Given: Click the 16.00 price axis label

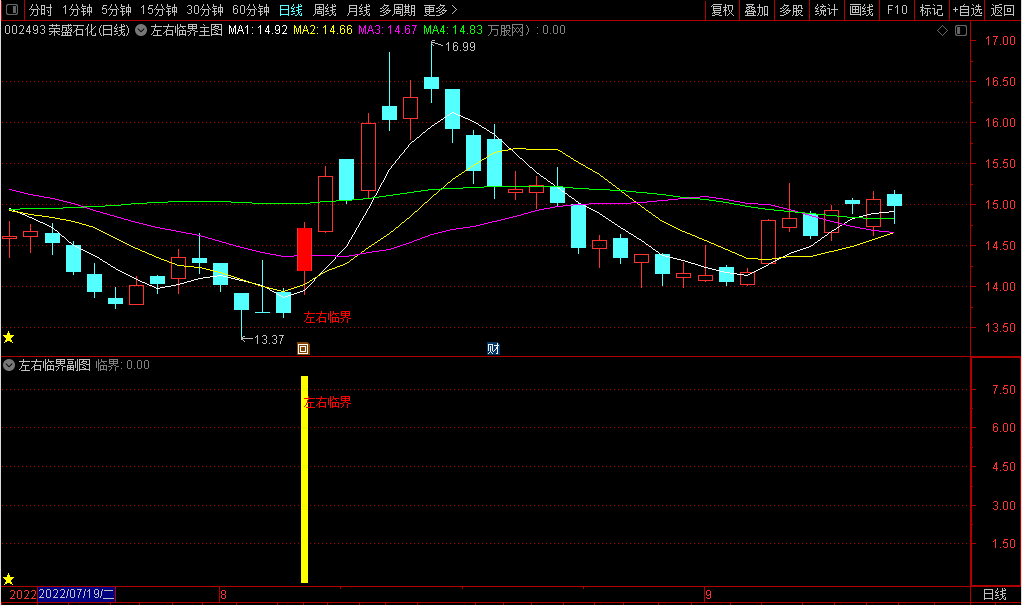Looking at the screenshot, I should point(1000,123).
